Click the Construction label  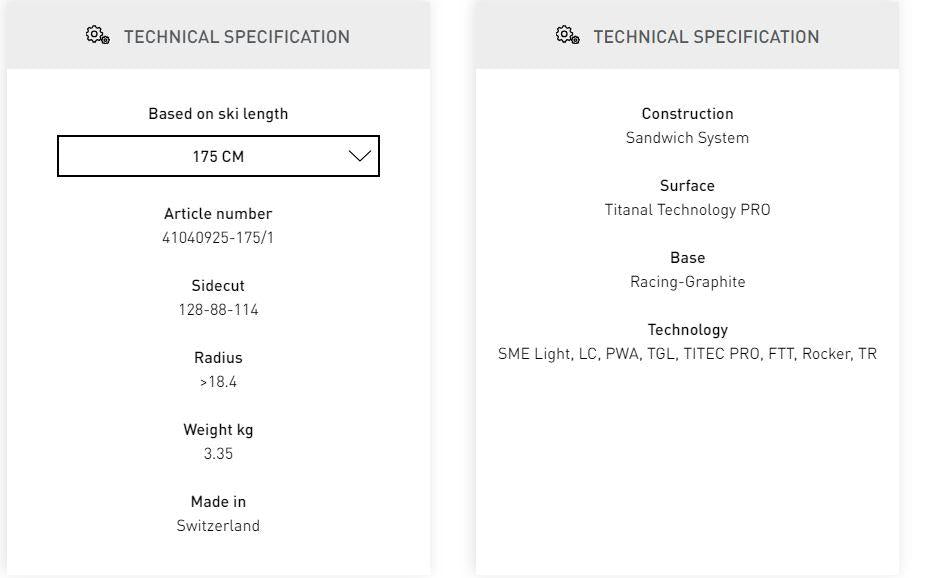[x=687, y=114]
